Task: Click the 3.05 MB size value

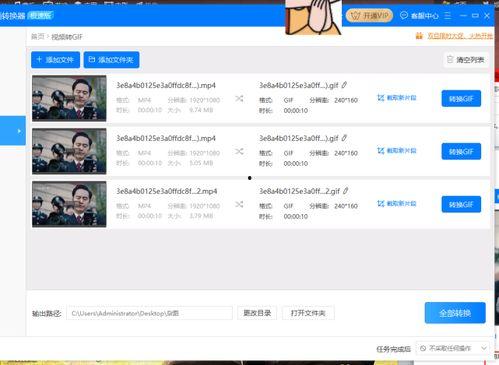Action: click(201, 163)
